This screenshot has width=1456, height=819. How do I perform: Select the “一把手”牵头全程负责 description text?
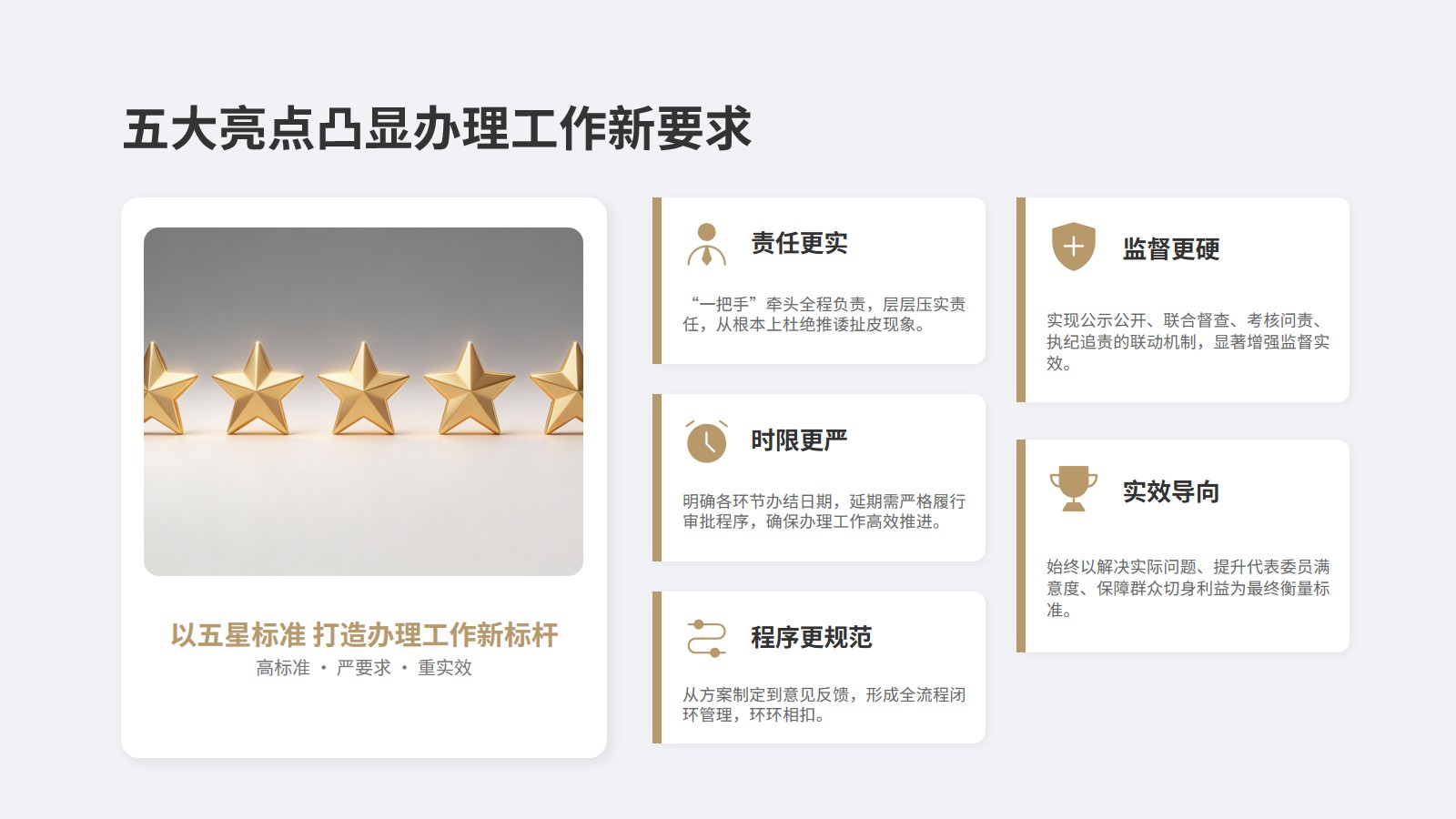(x=824, y=314)
